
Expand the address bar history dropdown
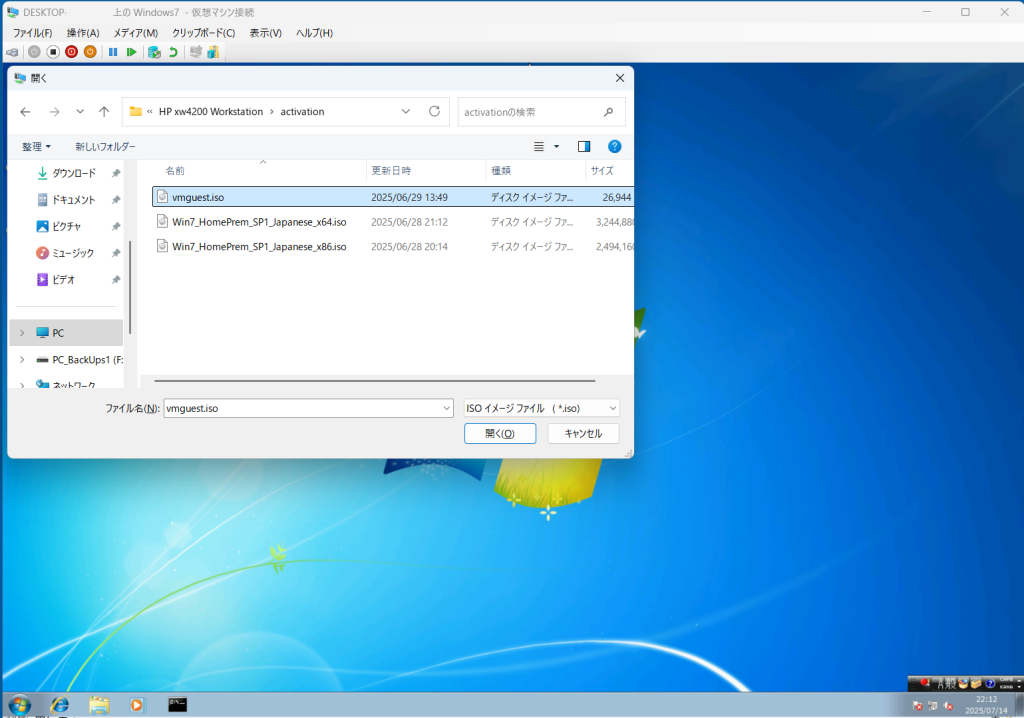(406, 112)
